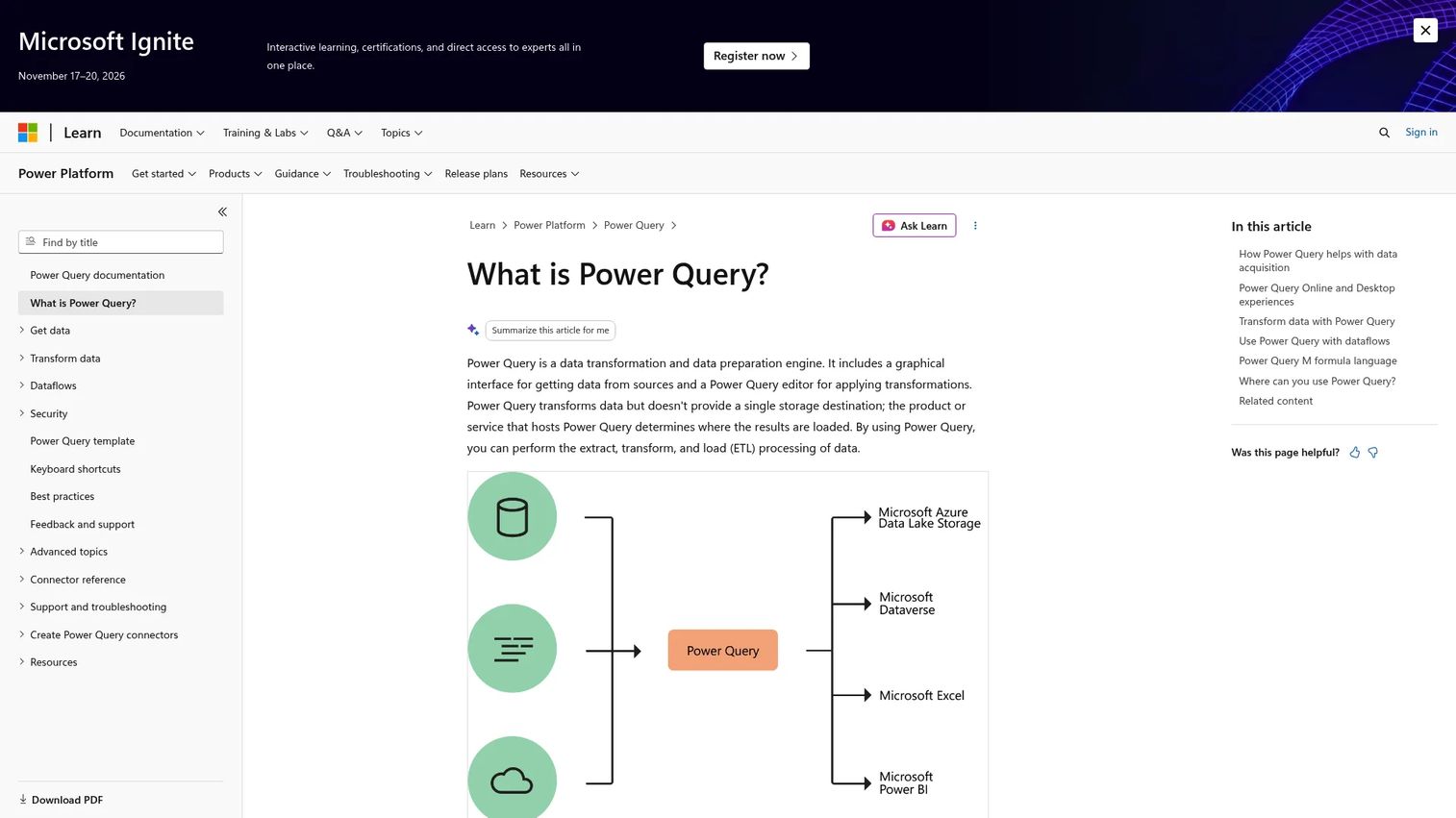
Task: Open the More actions three-dot menu
Action: 975,226
